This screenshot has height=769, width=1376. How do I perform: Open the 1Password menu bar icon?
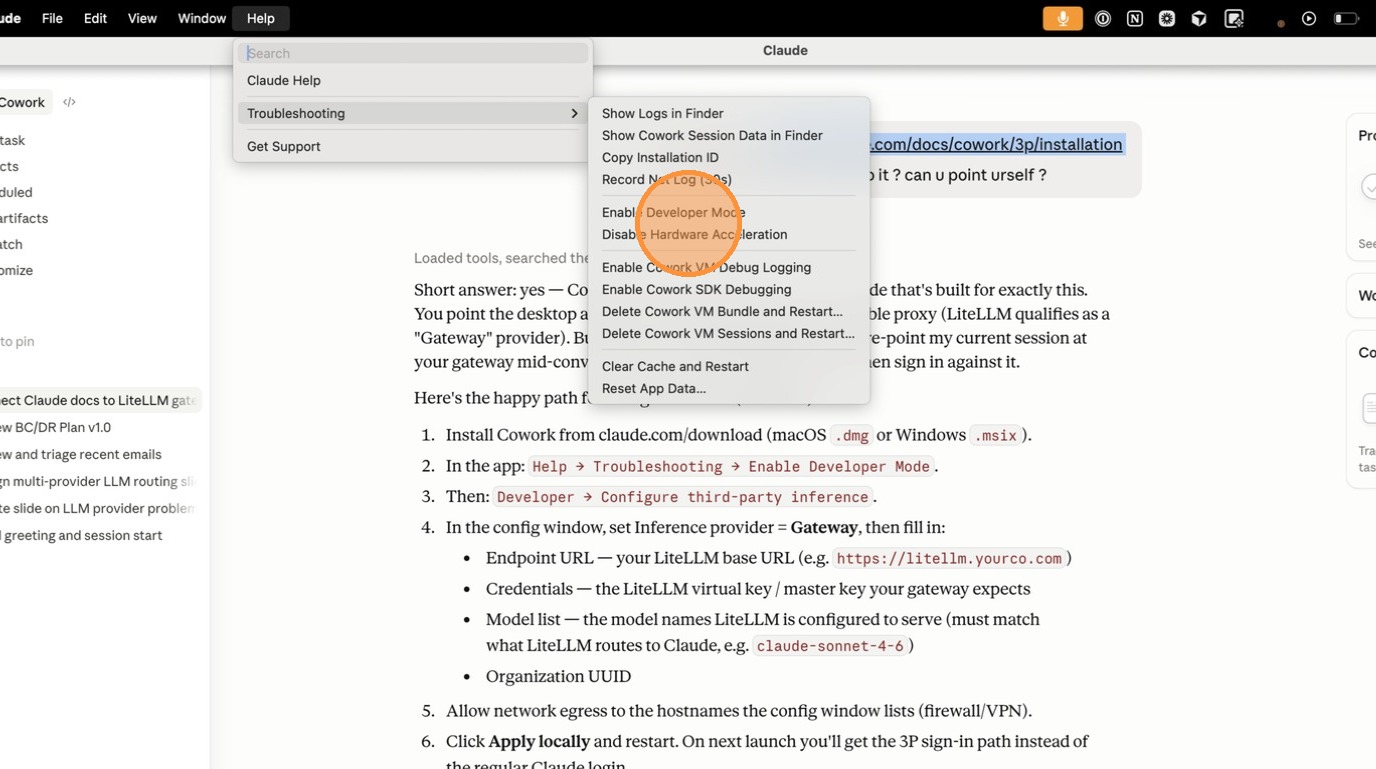[1103, 18]
